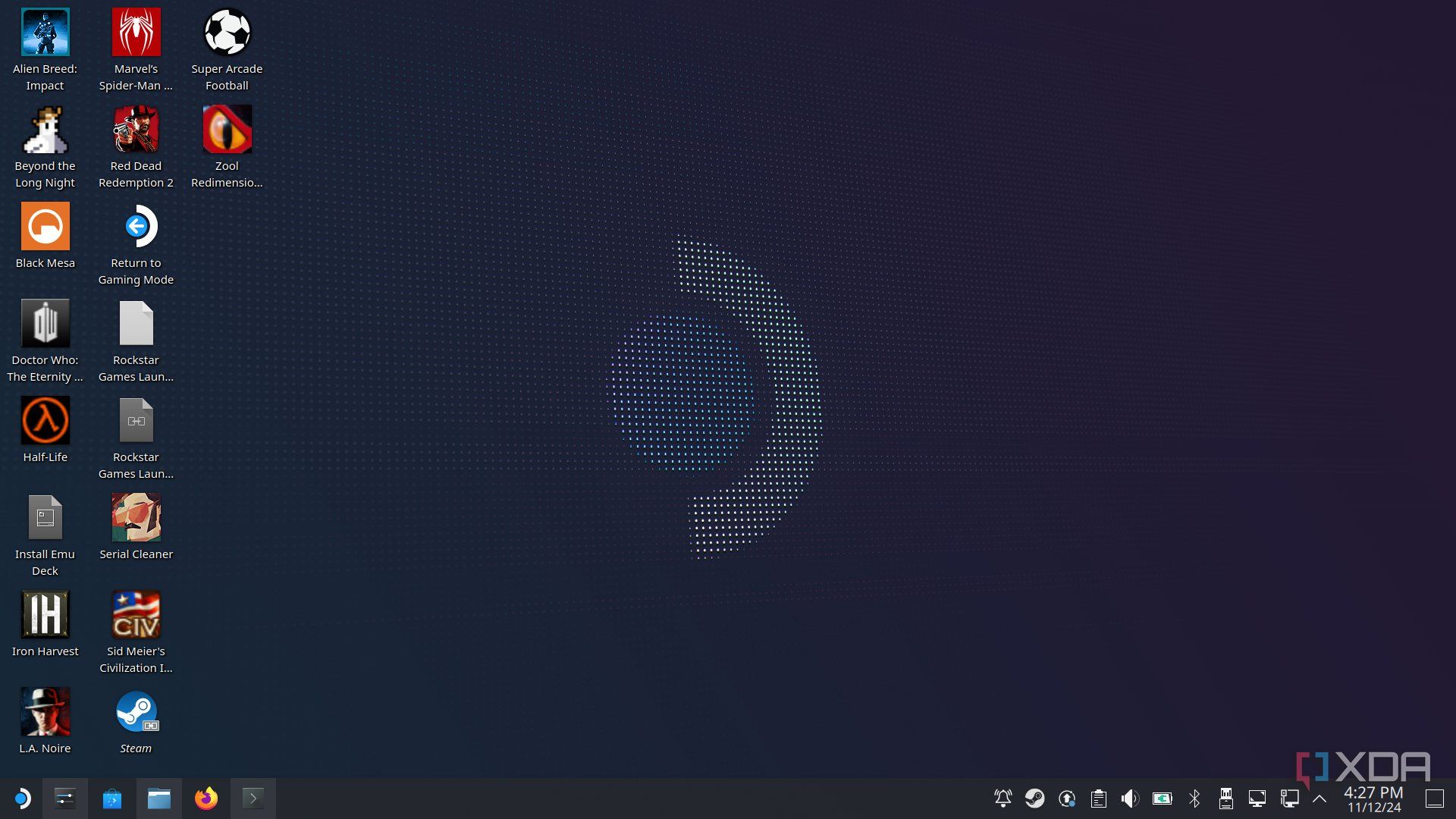Open the notifications bell in the tray

[x=1003, y=799]
